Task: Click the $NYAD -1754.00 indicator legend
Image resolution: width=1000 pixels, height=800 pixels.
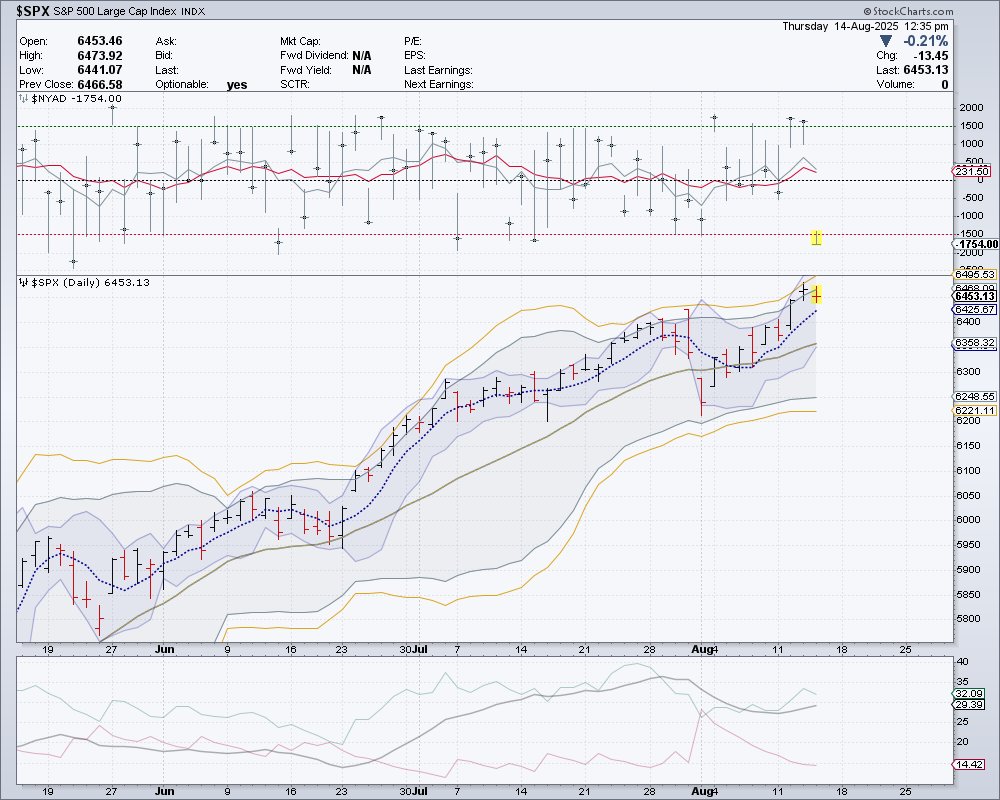Action: [x=76, y=98]
